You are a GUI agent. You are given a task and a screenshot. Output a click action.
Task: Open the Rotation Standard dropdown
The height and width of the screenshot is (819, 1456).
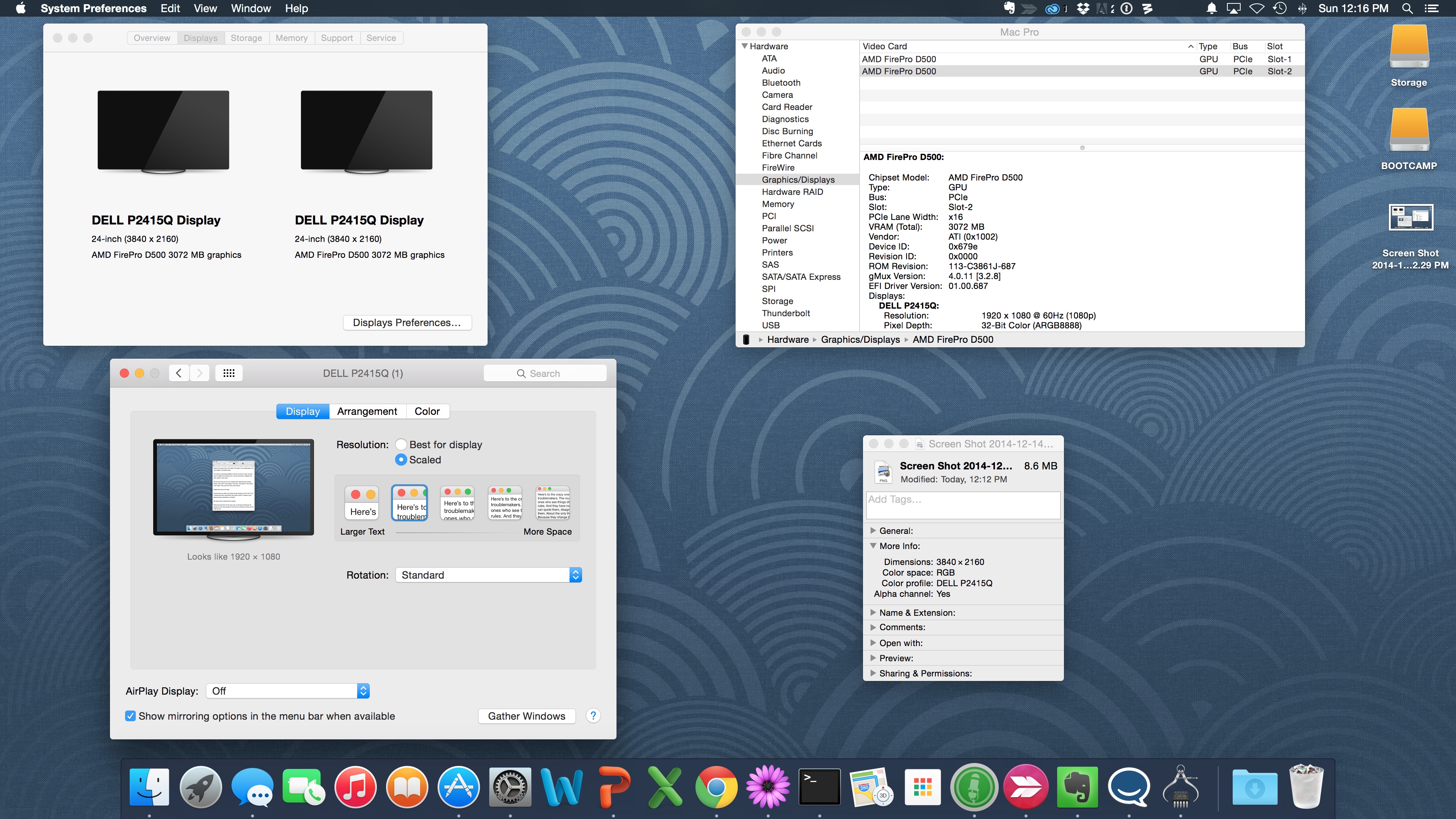tap(488, 575)
